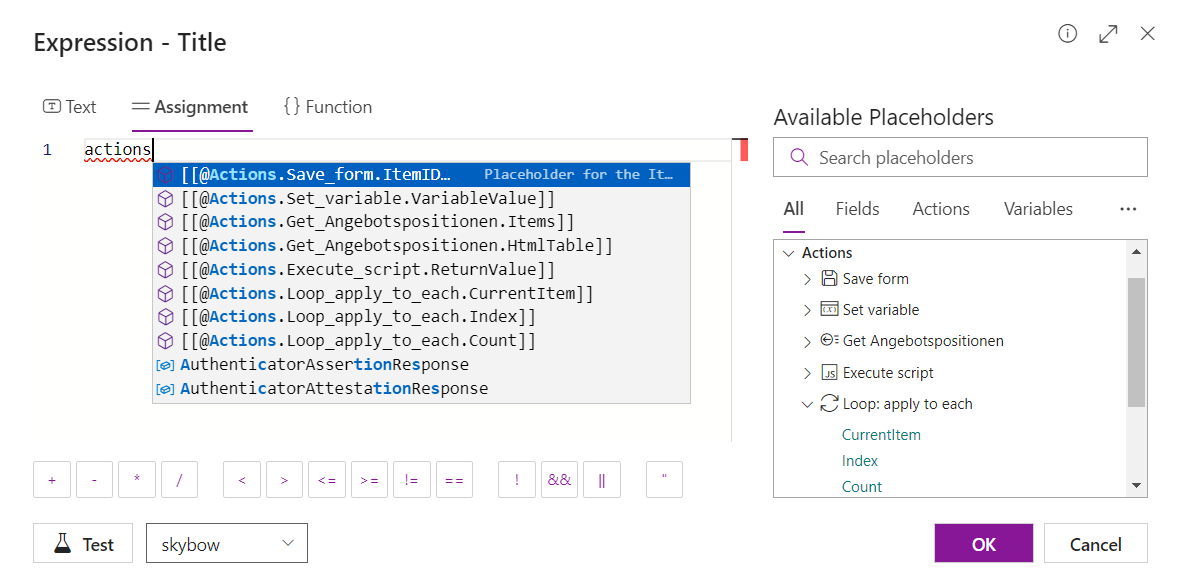Expand the Get Angebotspositionen node
This screenshot has height=587, width=1182.
(x=807, y=341)
